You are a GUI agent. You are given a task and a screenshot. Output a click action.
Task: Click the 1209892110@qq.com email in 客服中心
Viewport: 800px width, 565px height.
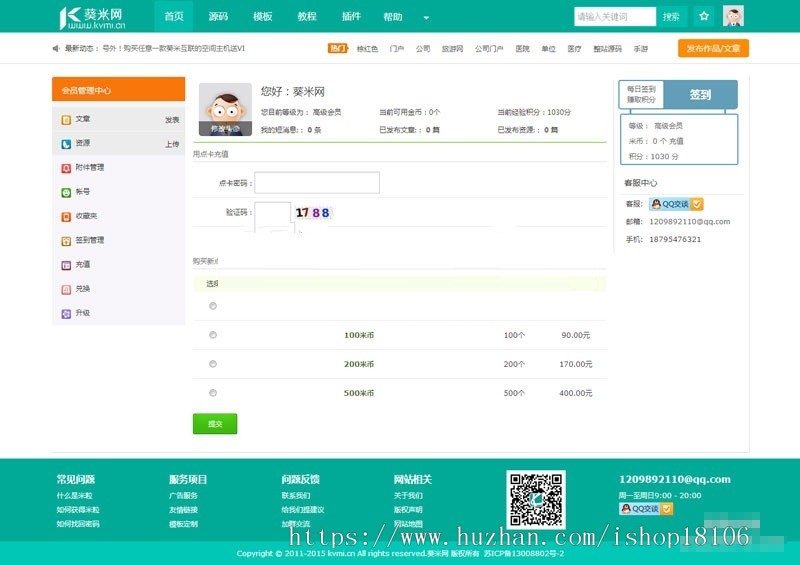(689, 222)
